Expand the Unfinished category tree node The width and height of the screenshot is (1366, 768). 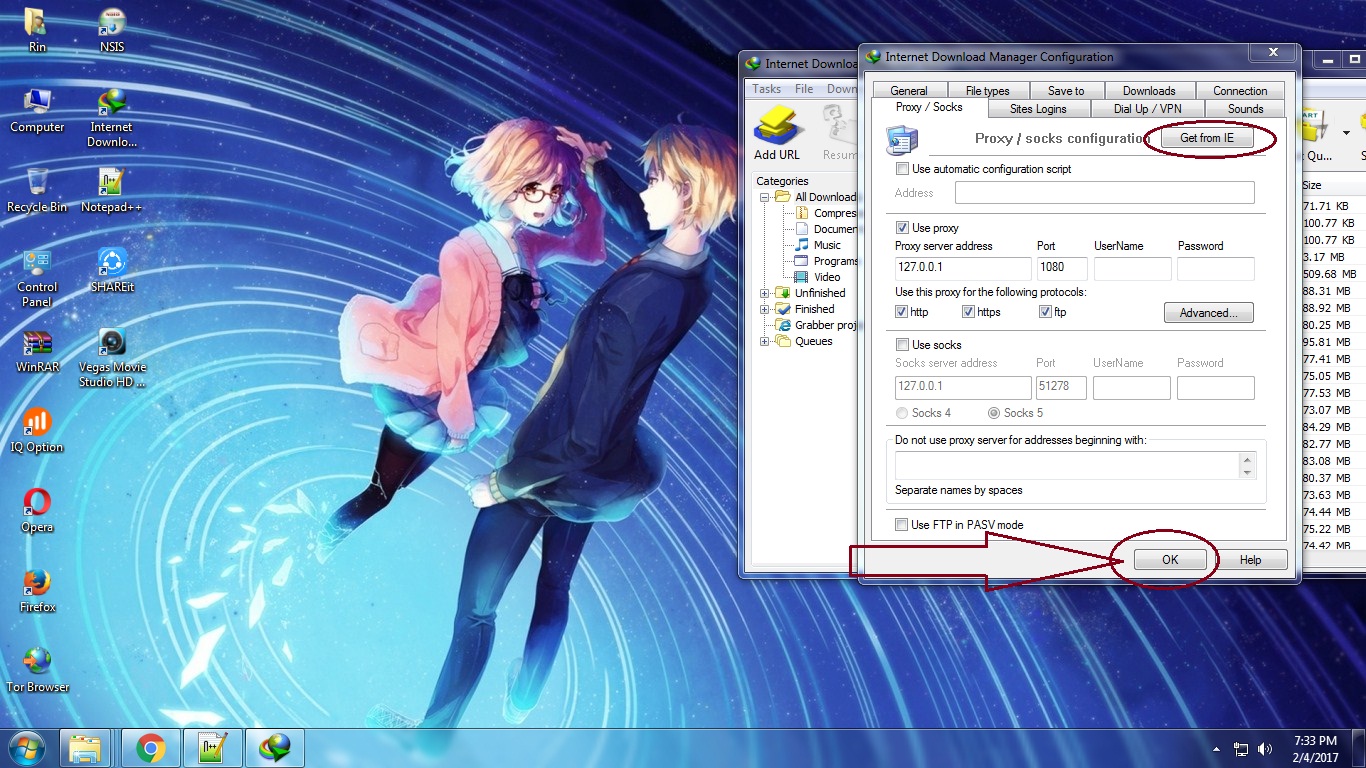tap(765, 293)
